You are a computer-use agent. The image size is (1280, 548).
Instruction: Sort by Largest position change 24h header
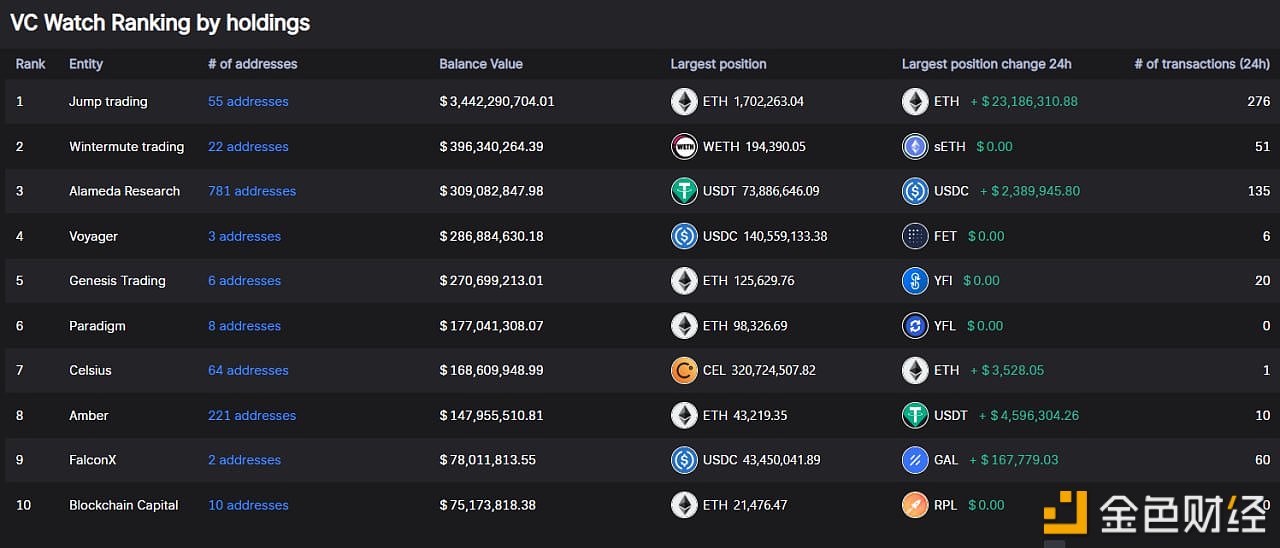tap(987, 64)
